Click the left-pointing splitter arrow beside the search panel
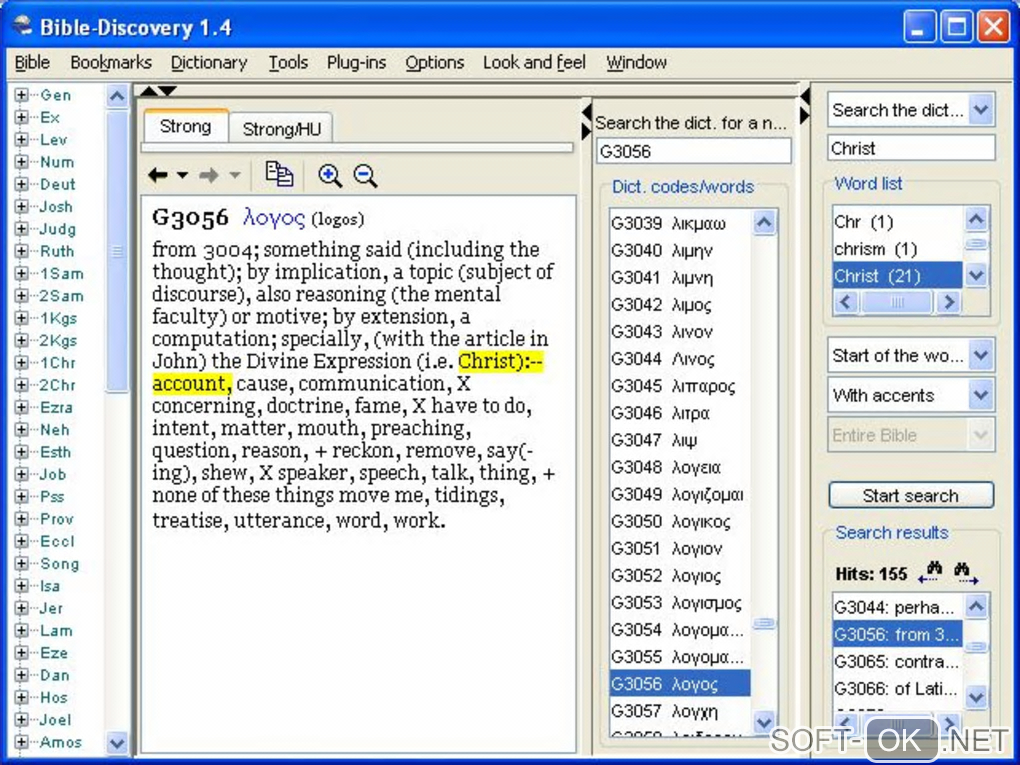This screenshot has width=1020, height=765. 805,96
